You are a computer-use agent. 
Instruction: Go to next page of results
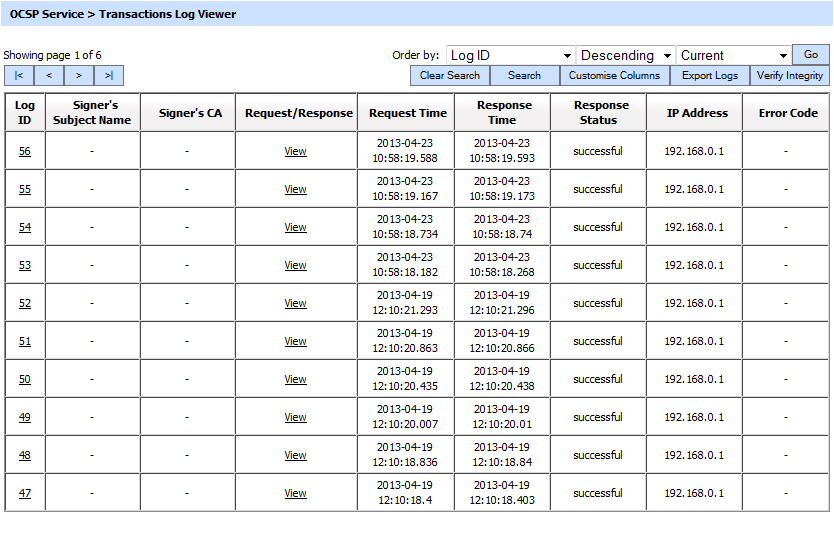click(x=79, y=76)
